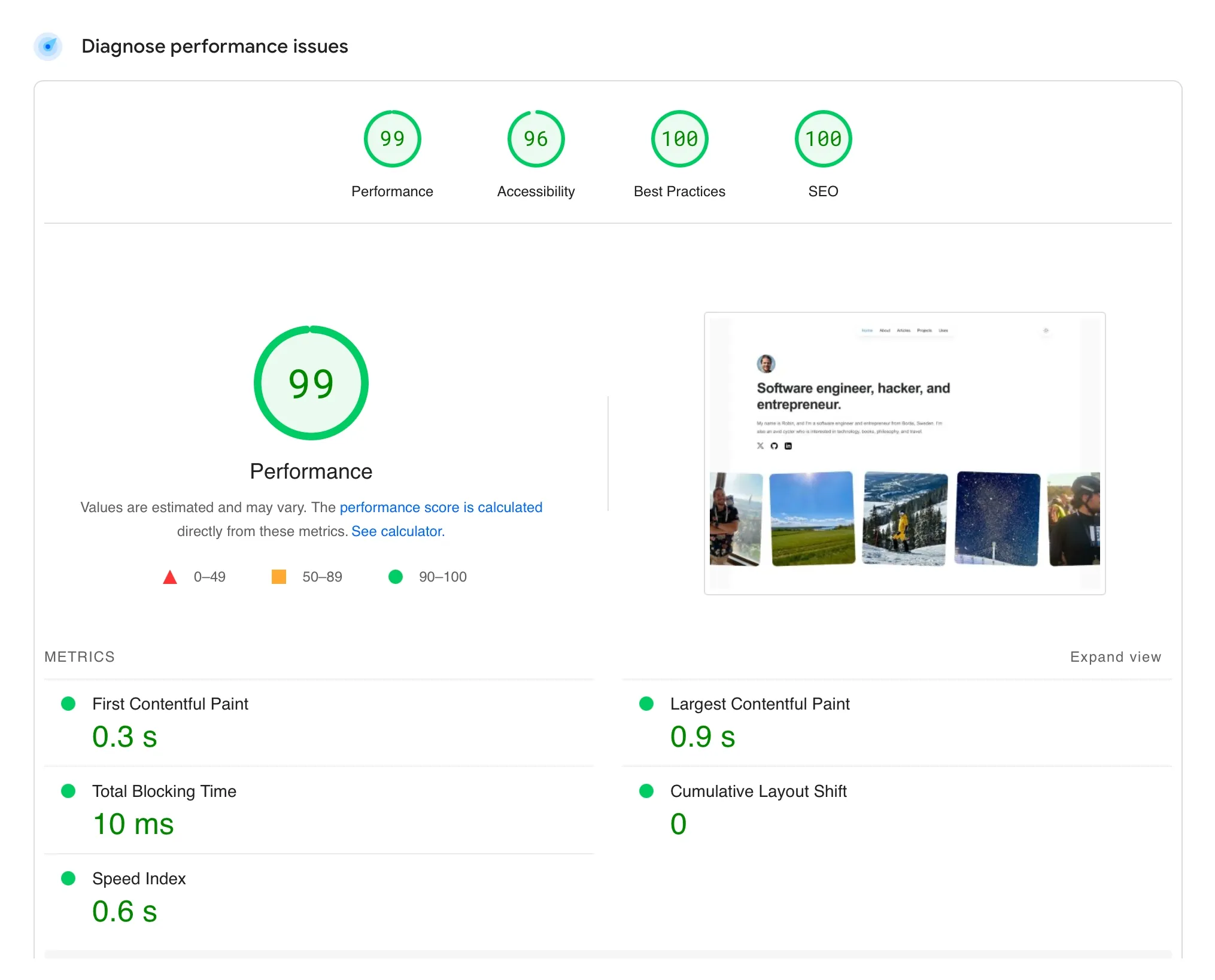Screen dimensions: 1215x980
Task: Toggle the sun theme icon in the preview
Action: pos(1046,330)
